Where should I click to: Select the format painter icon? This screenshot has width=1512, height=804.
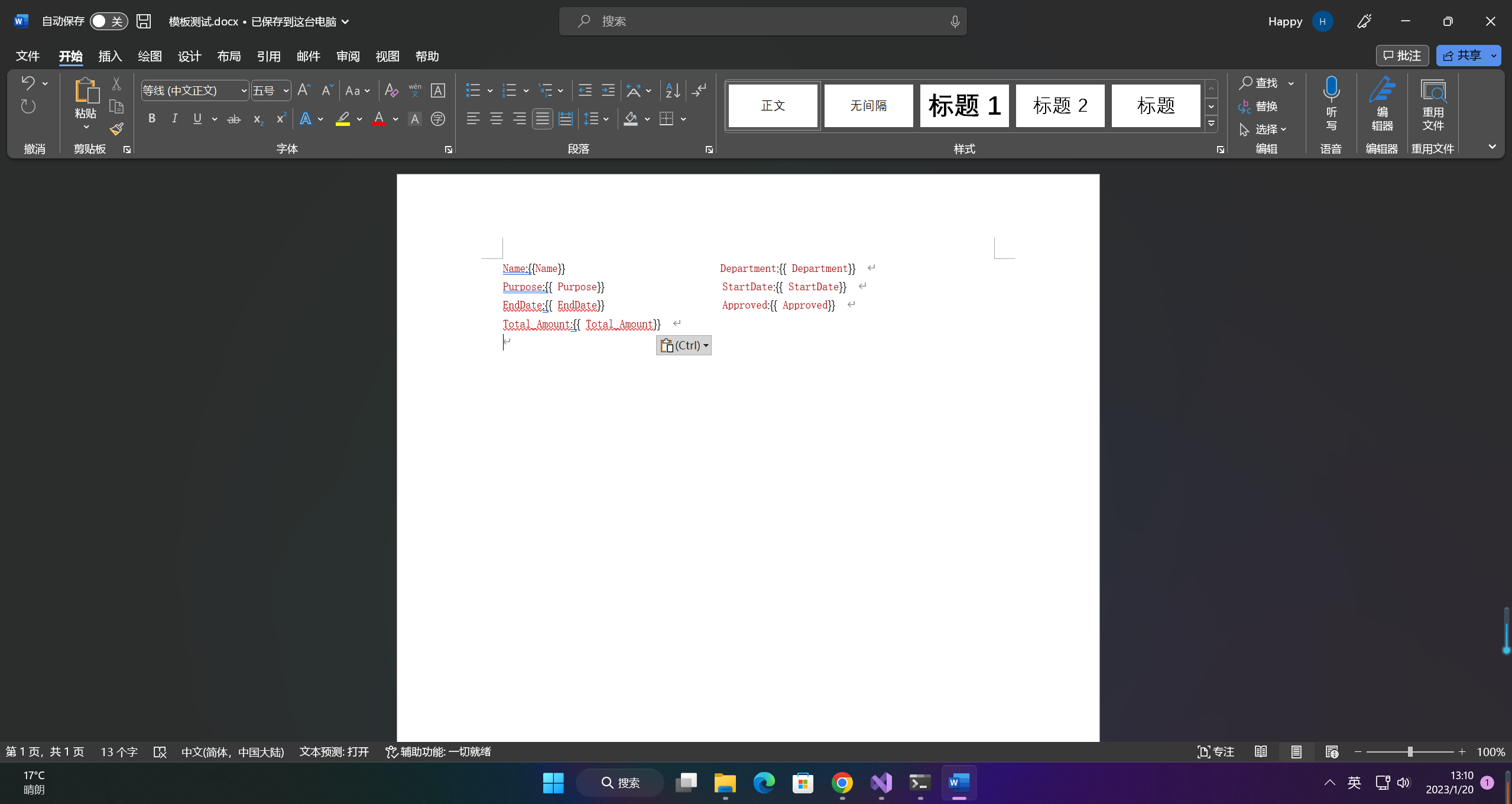(116, 128)
